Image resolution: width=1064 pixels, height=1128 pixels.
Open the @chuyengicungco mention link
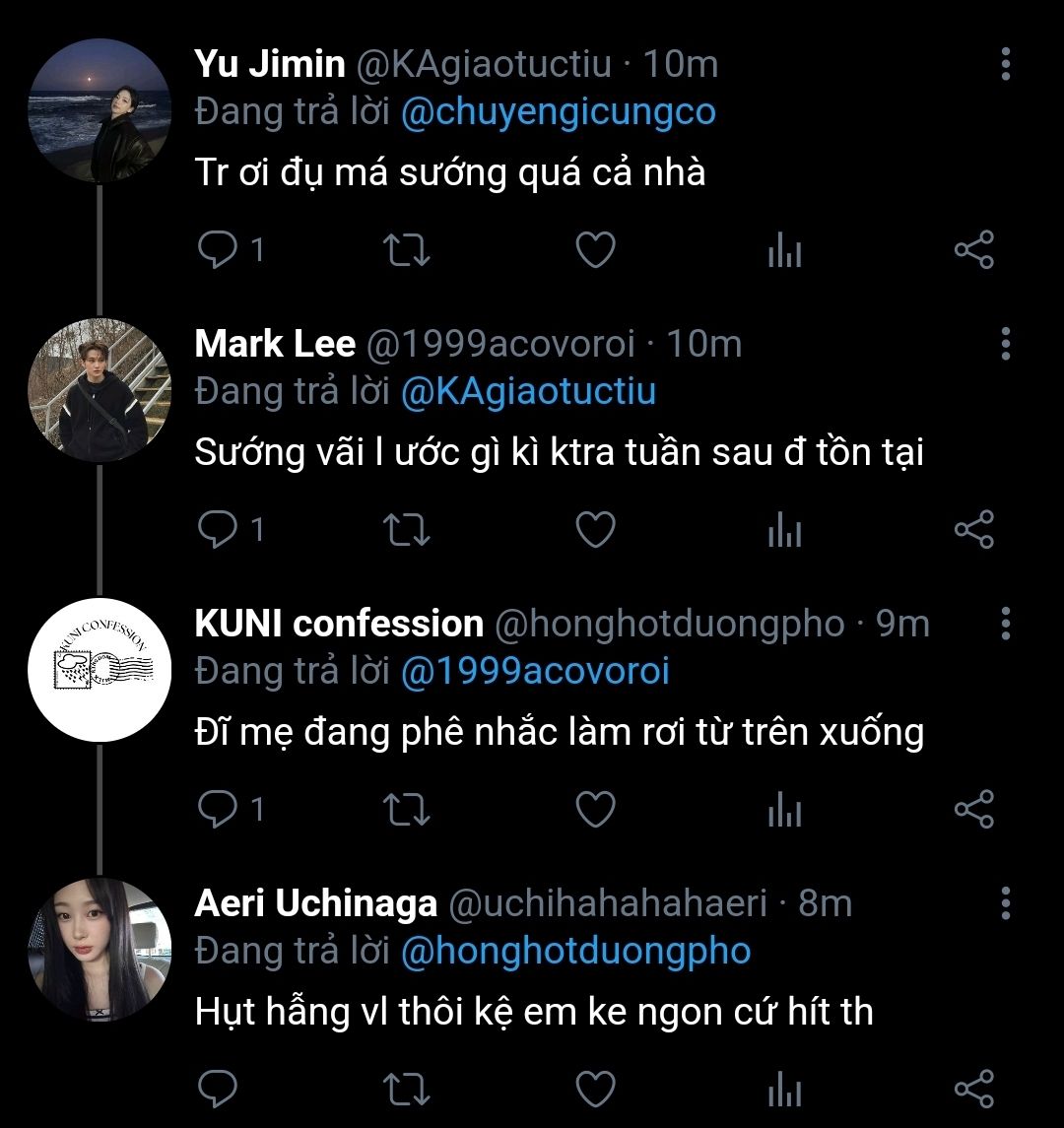pyautogui.click(x=558, y=112)
